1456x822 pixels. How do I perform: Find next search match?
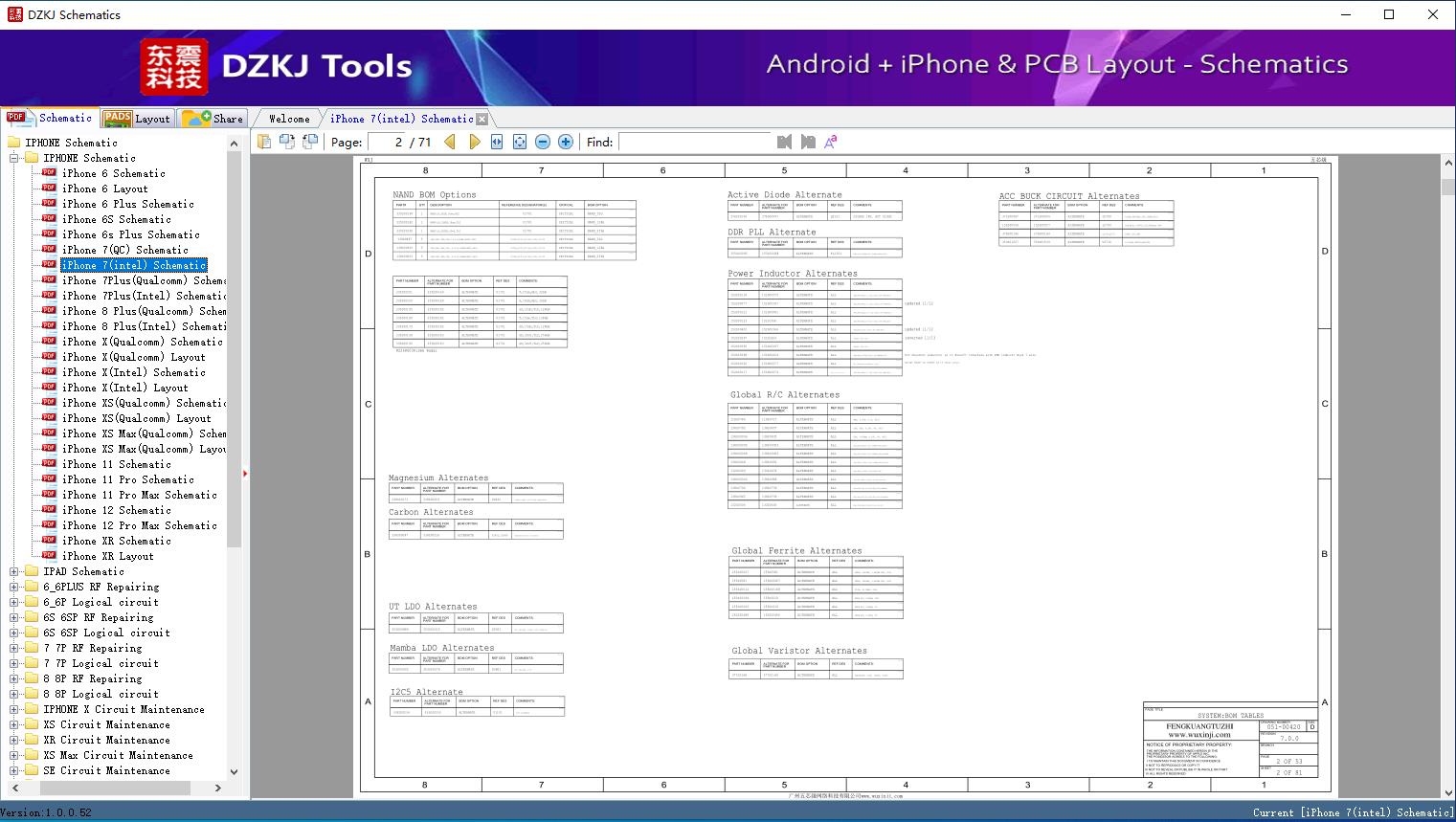click(808, 142)
